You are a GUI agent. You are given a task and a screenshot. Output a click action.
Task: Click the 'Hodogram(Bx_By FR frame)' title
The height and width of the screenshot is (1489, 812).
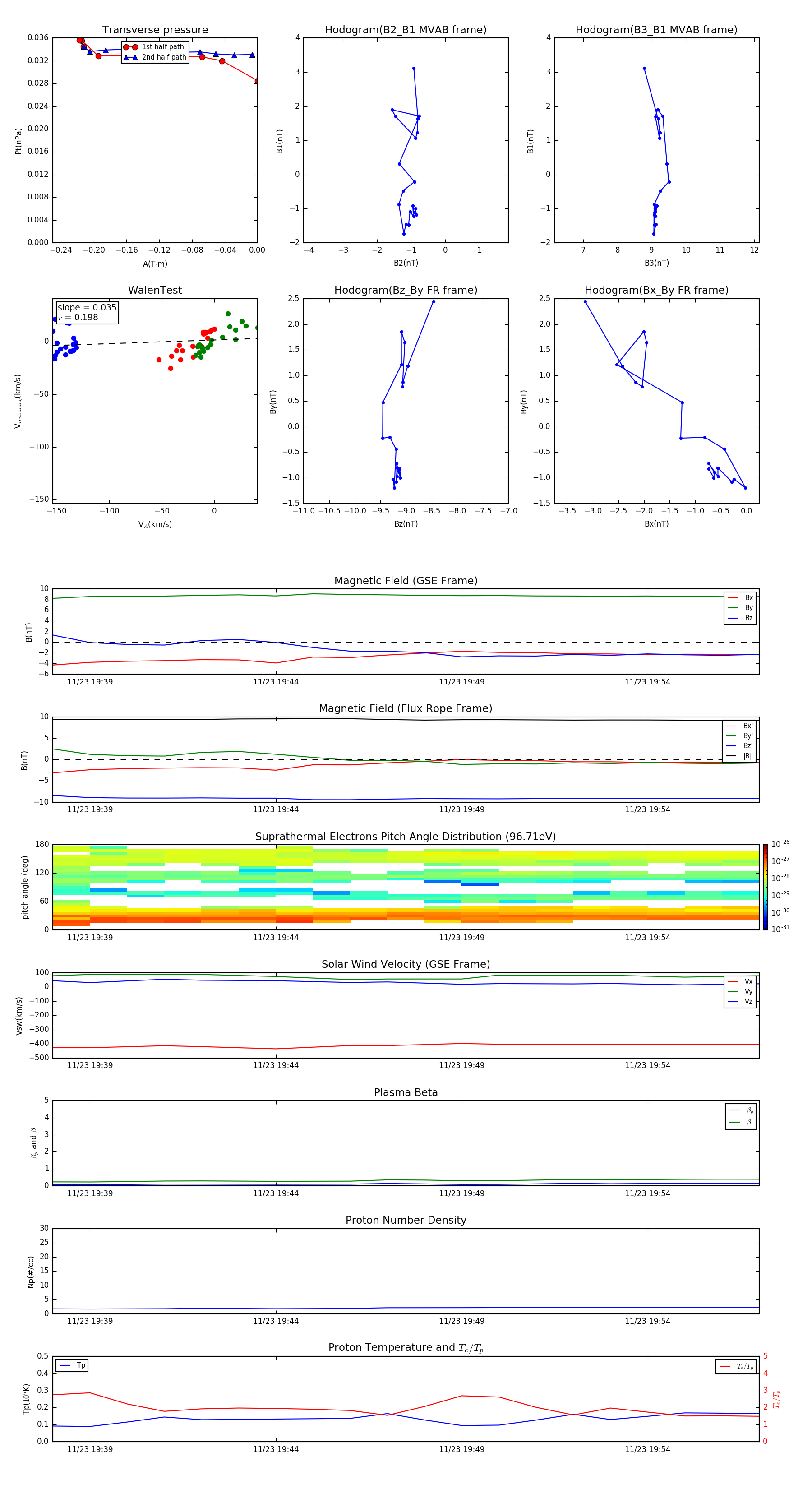(656, 290)
